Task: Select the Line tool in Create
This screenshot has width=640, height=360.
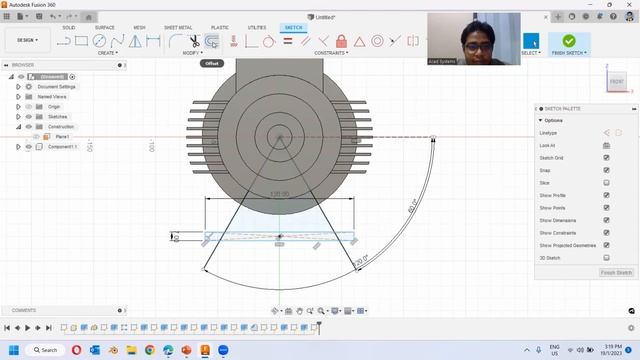Action: [x=64, y=41]
